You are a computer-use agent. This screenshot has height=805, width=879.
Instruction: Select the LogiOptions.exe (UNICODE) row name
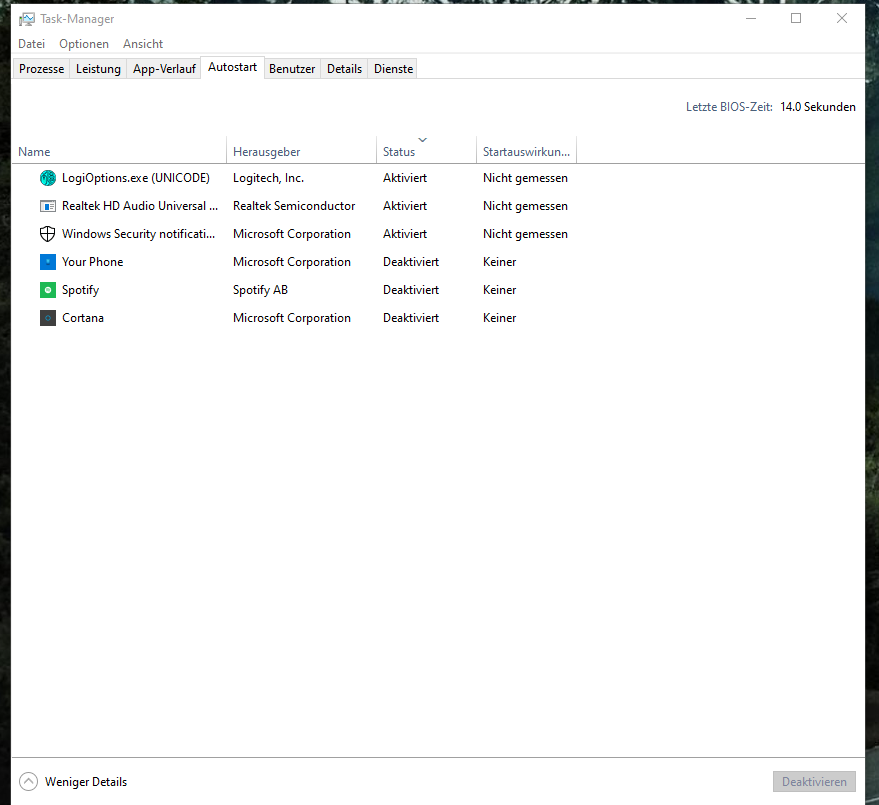click(136, 178)
